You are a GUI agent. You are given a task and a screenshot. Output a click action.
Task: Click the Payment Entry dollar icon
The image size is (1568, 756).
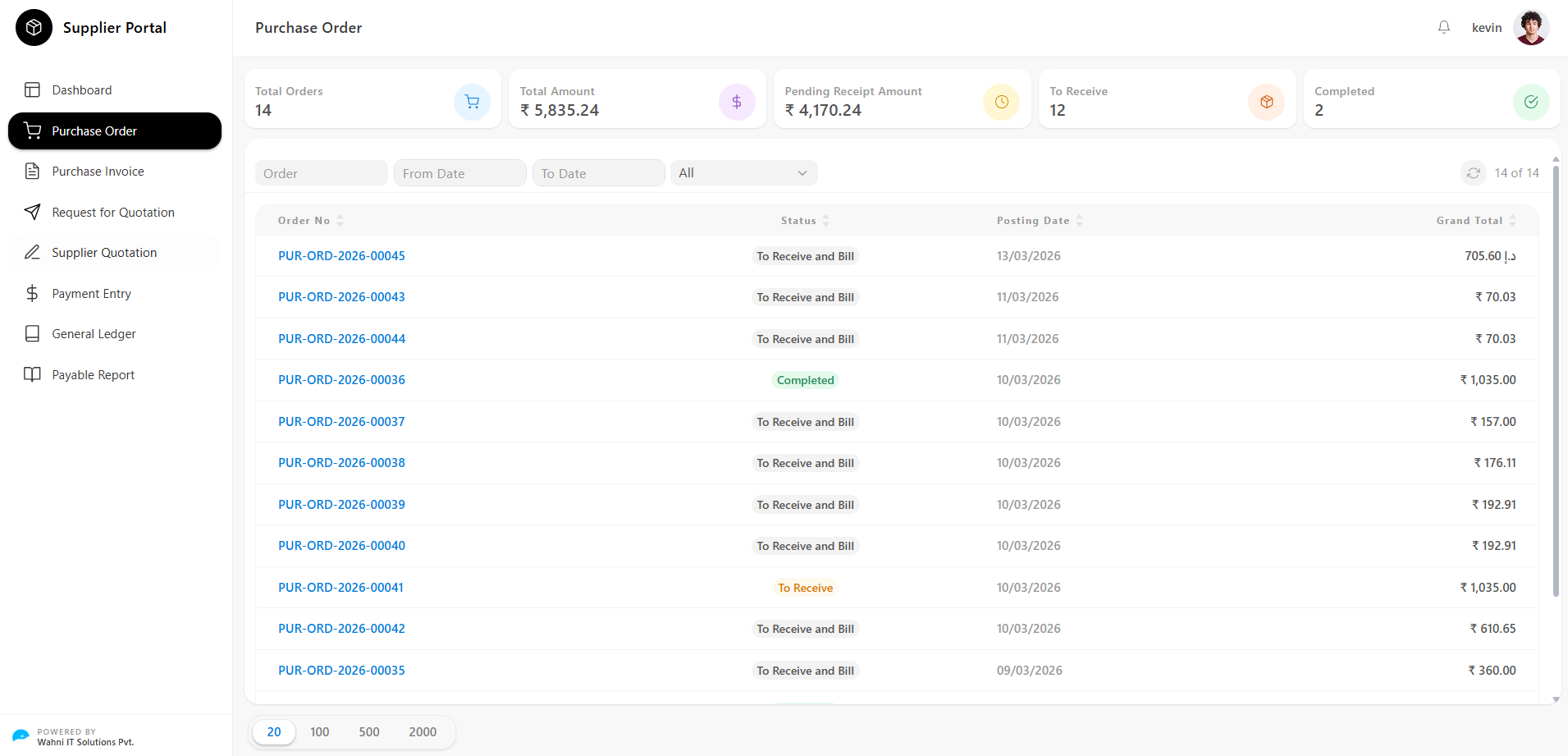(x=32, y=294)
